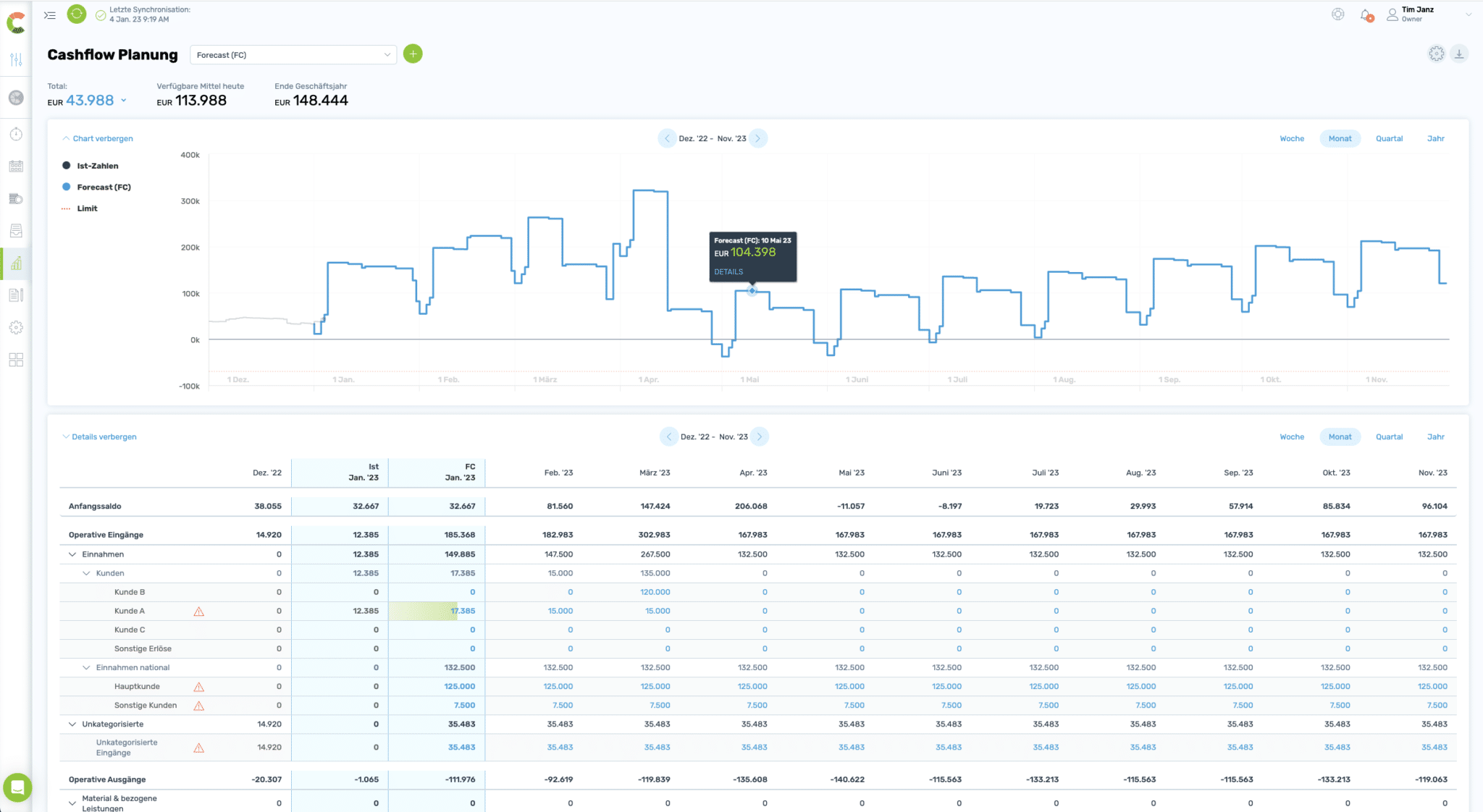
Task: Collapse the Unkategorisierte row
Action: [x=72, y=724]
